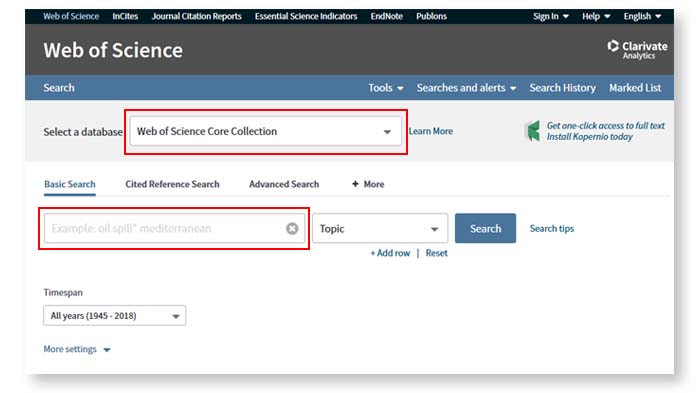Click the Clarivate Analytics logo
The image size is (700, 393).
pos(637,50)
